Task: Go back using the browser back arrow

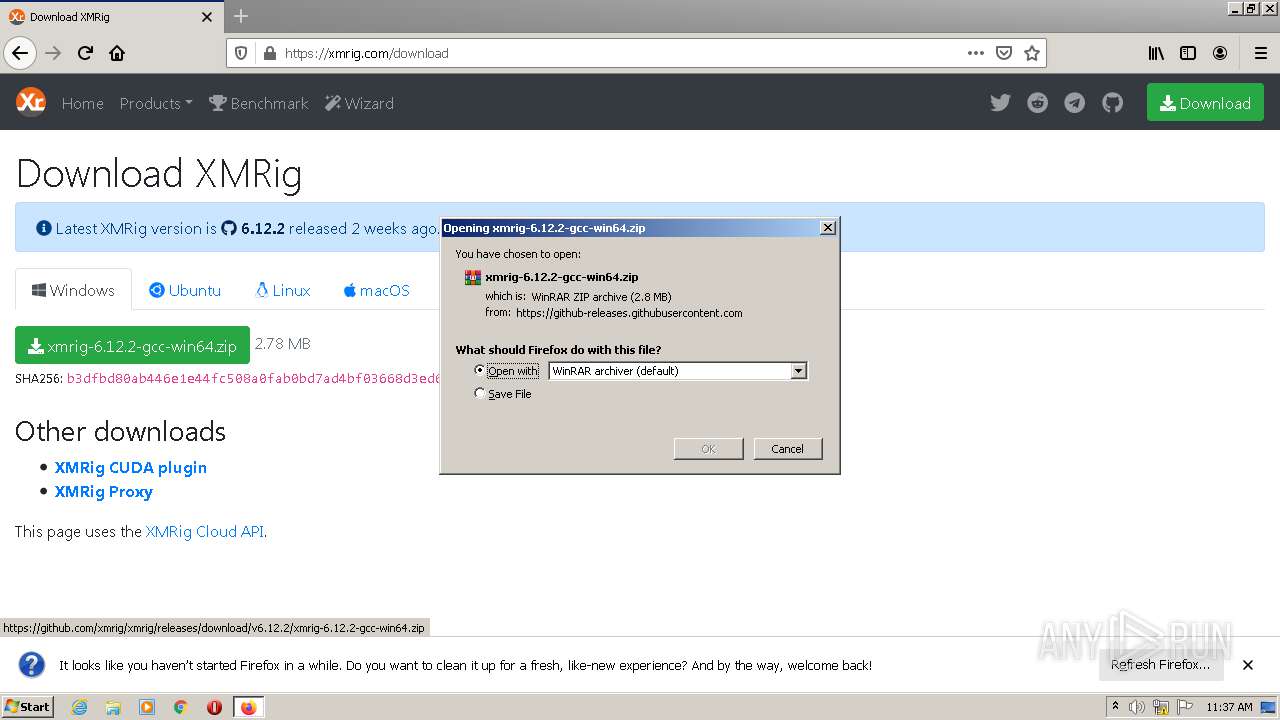Action: [x=20, y=53]
